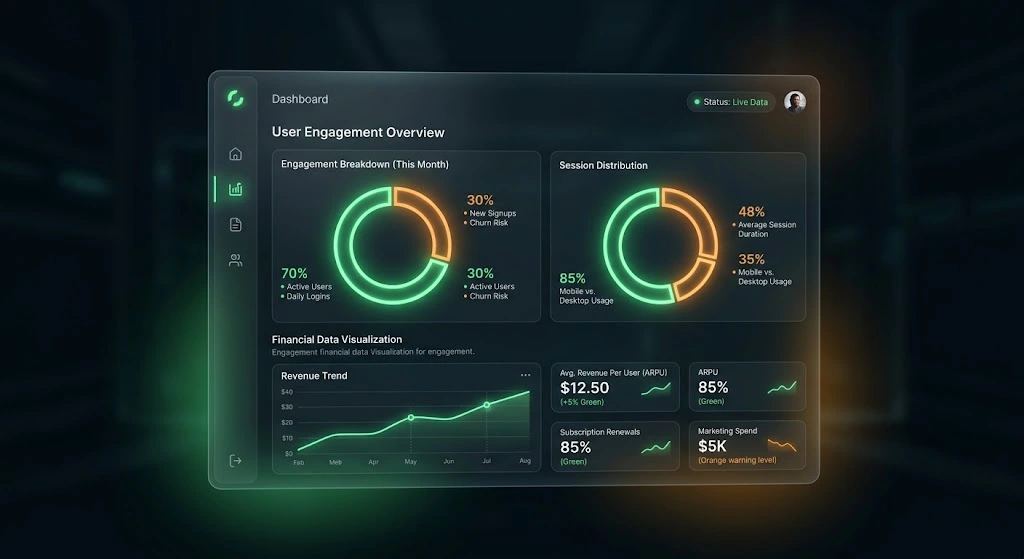Select the $5K Marketing Spend value

(712, 446)
